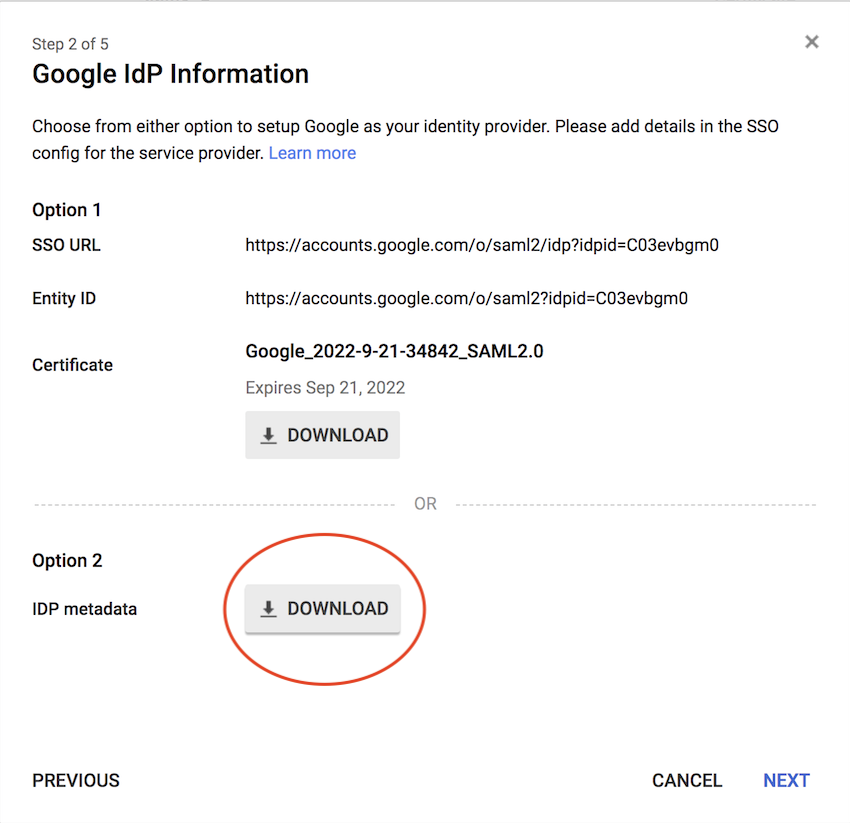Click the 'SSO URL' label
This screenshot has height=823, width=850.
pos(66,245)
